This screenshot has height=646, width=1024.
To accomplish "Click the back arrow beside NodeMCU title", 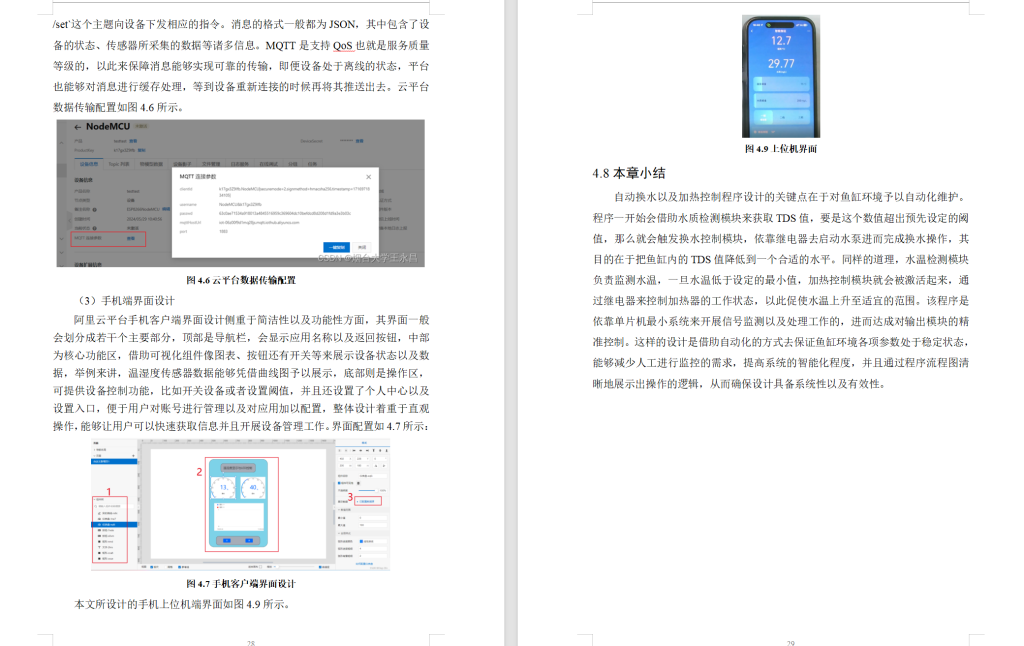I will [x=78, y=126].
